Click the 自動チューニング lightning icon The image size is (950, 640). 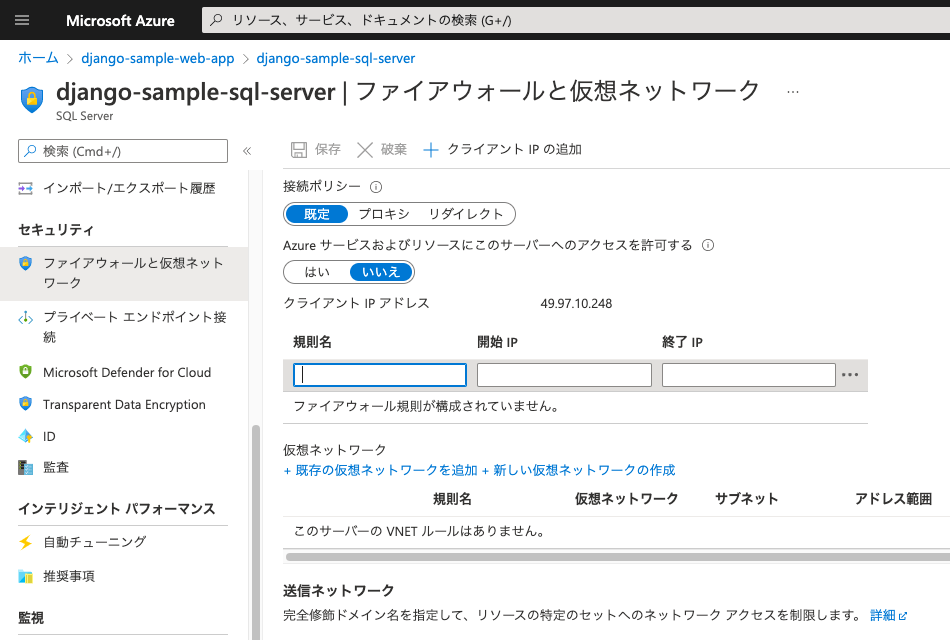tap(25, 542)
